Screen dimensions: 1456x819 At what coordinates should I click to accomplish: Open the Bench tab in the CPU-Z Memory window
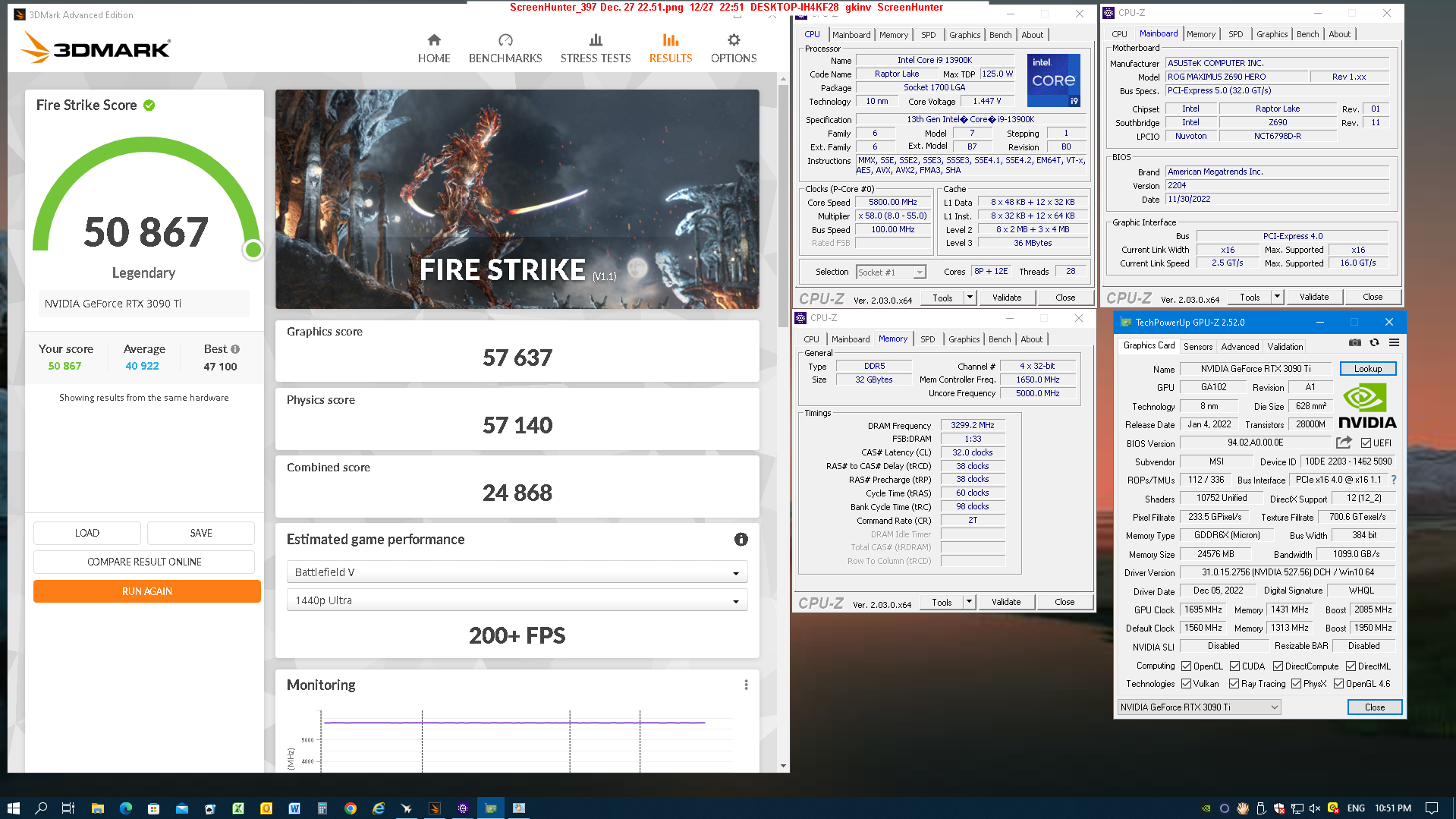999,339
